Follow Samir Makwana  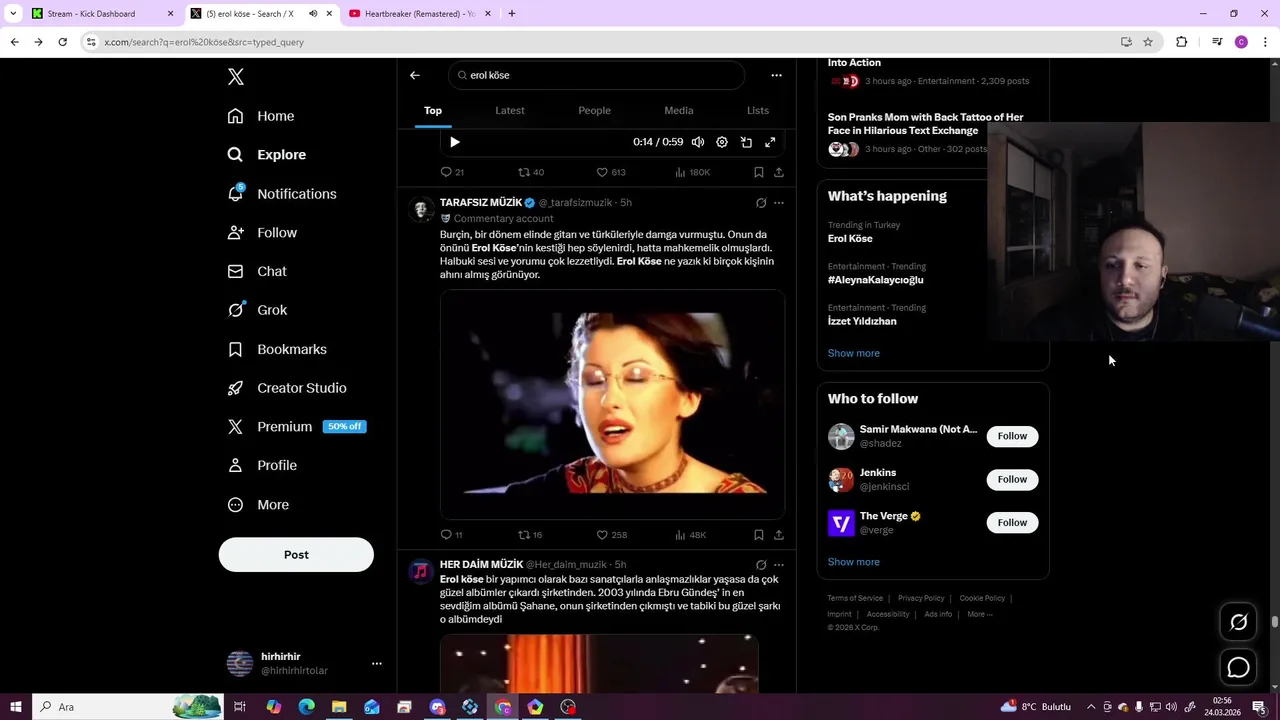click(1012, 436)
